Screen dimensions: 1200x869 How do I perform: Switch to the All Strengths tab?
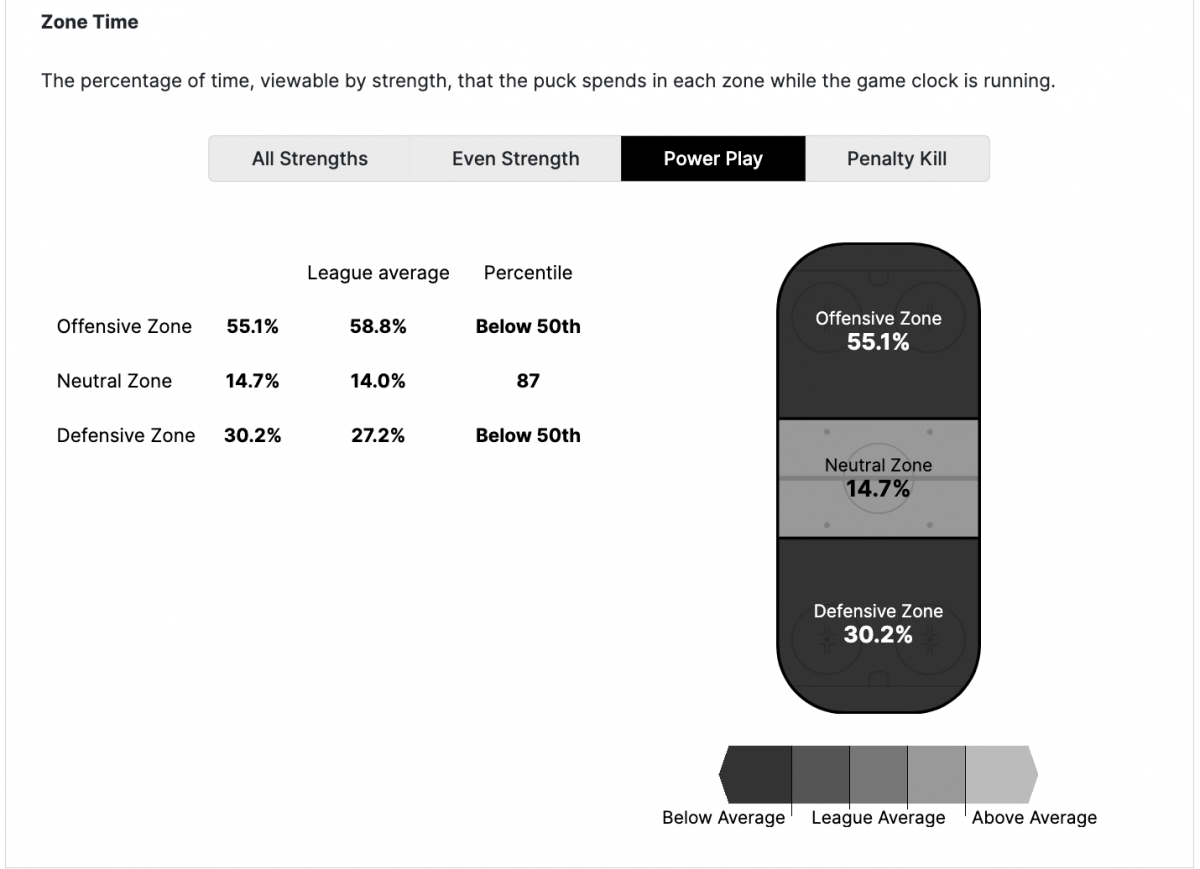tap(310, 159)
